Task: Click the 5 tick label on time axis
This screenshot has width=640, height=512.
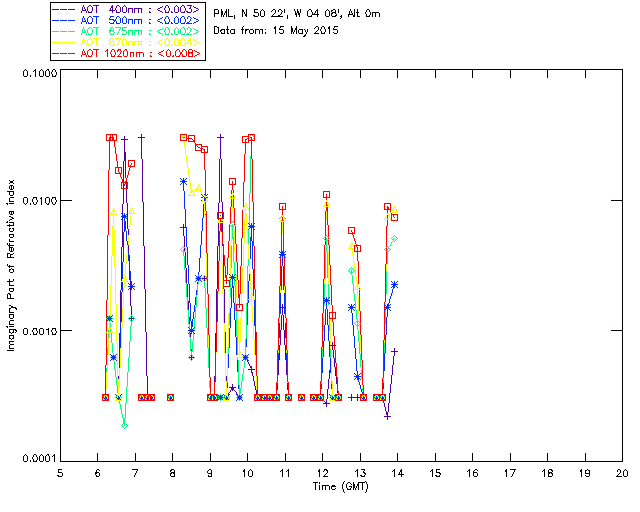Action: tap(60, 472)
